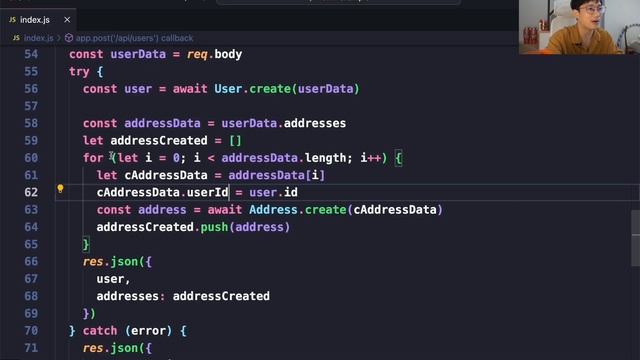This screenshot has height=360, width=640.
Task: Click 'addresses' property on line 58
Action: [x=315, y=123]
